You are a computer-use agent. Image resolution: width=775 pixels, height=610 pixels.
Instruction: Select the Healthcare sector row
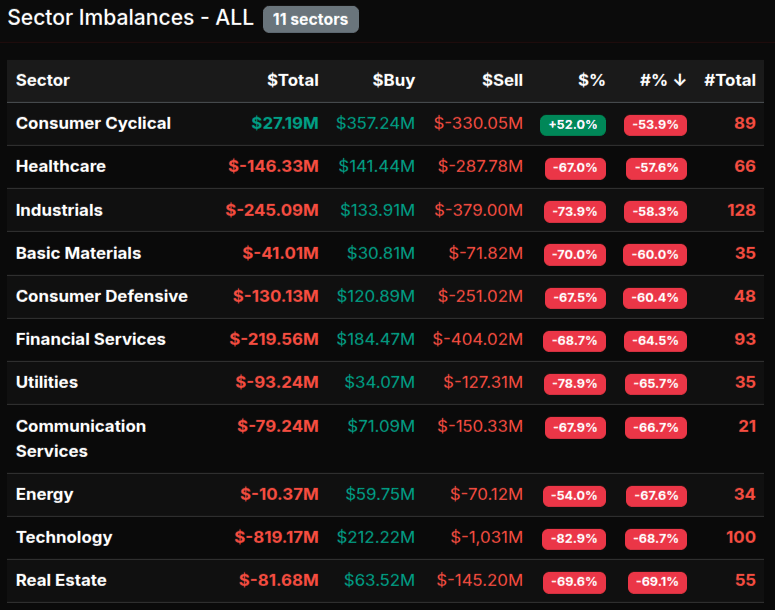pyautogui.click(x=60, y=166)
